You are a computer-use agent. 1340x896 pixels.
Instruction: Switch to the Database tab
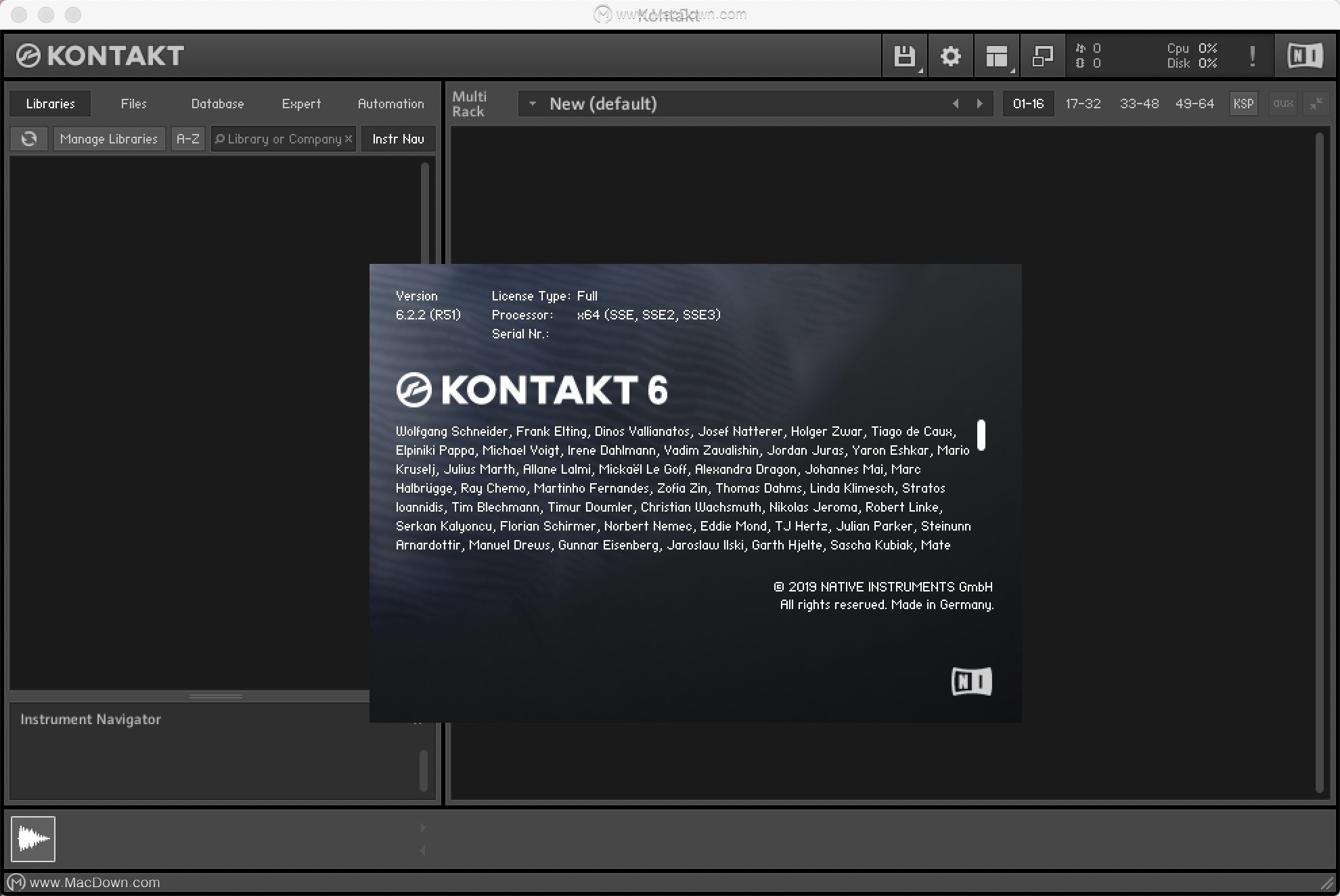[217, 104]
